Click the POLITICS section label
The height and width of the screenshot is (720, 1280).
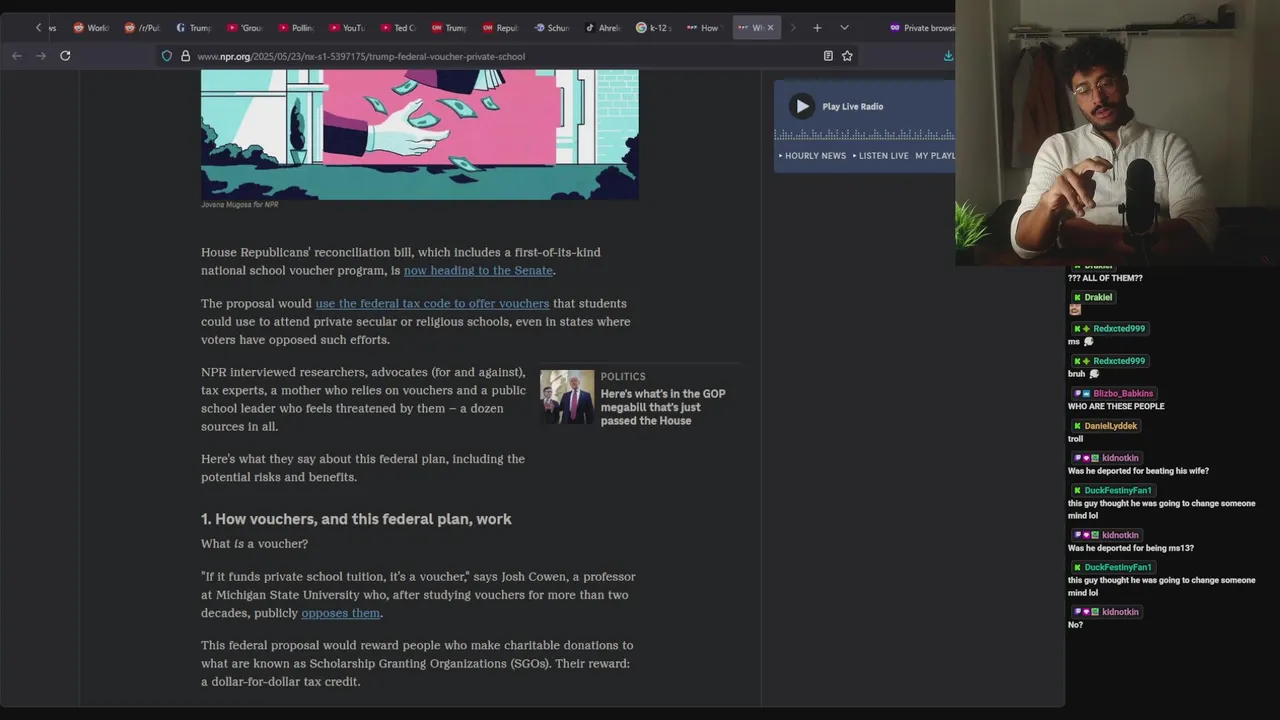pos(623,377)
